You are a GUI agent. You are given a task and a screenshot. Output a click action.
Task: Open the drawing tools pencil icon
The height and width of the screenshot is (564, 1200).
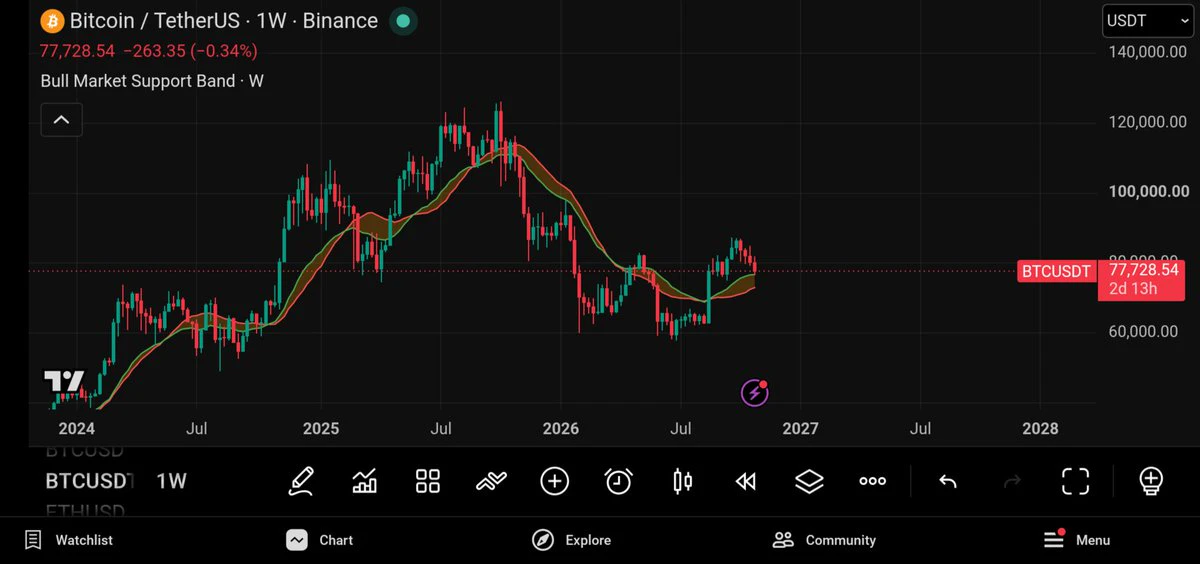(301, 481)
